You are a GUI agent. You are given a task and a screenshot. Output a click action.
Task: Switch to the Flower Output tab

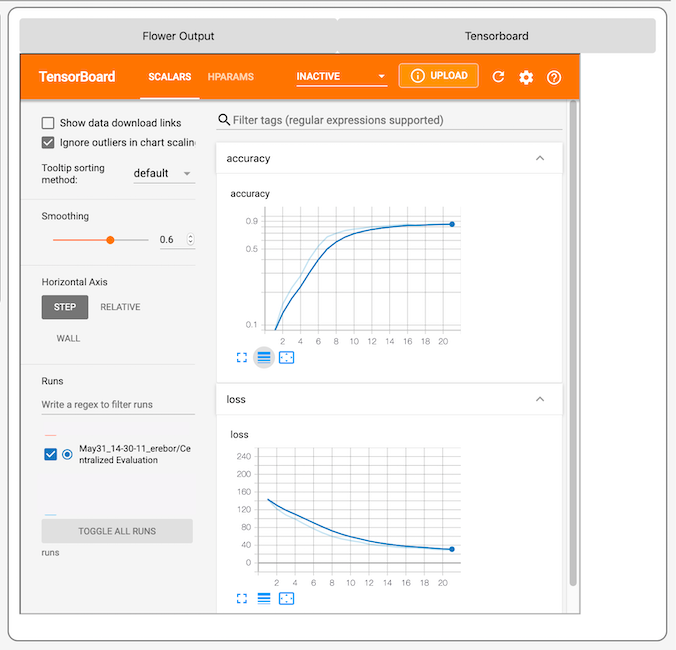[178, 36]
